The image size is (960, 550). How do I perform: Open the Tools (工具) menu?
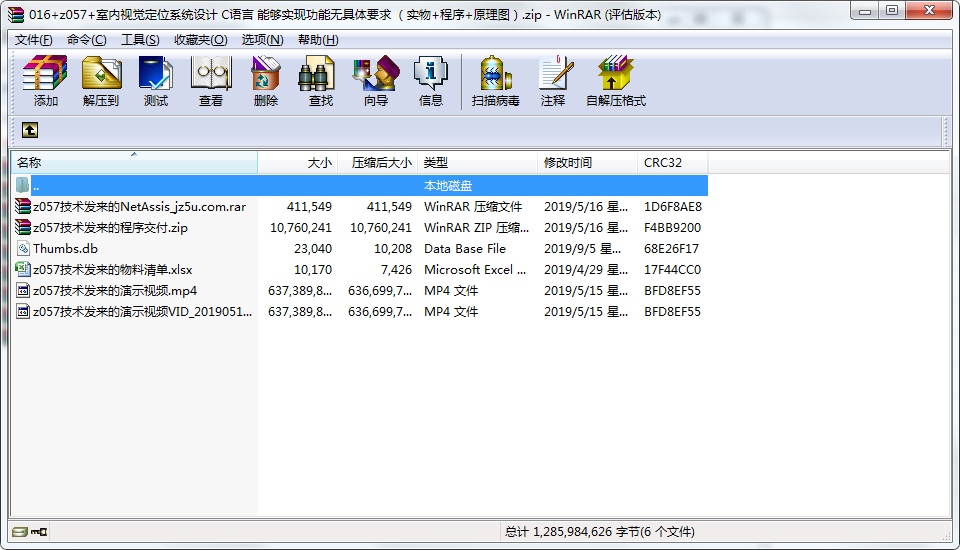[x=140, y=40]
